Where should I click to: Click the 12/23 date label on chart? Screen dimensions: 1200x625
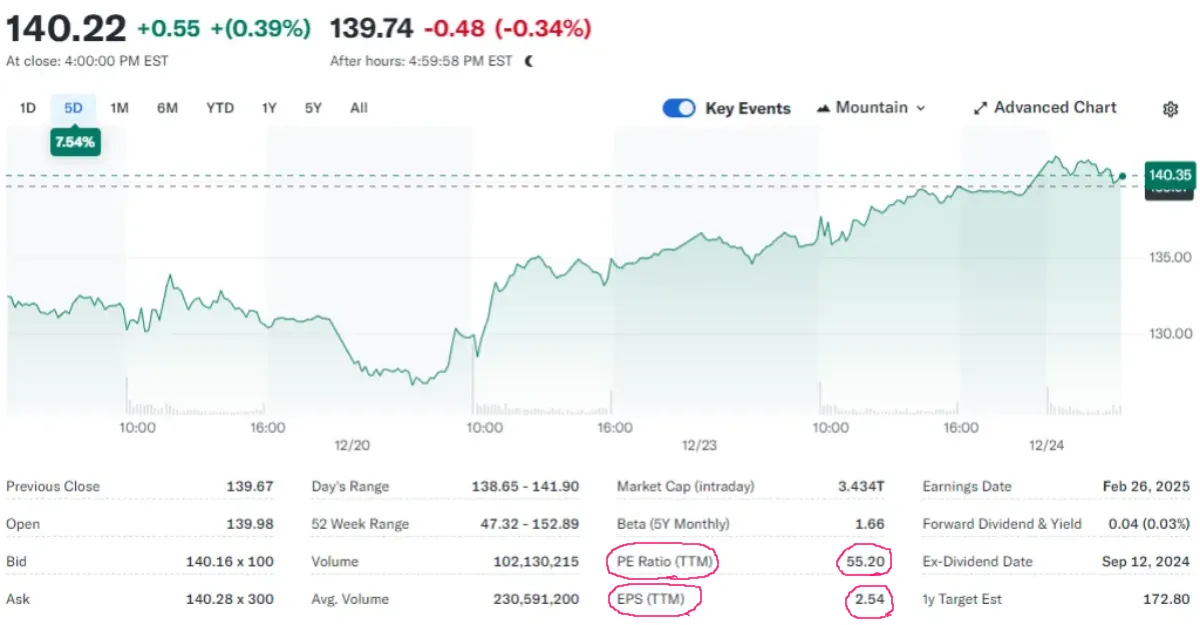(699, 445)
